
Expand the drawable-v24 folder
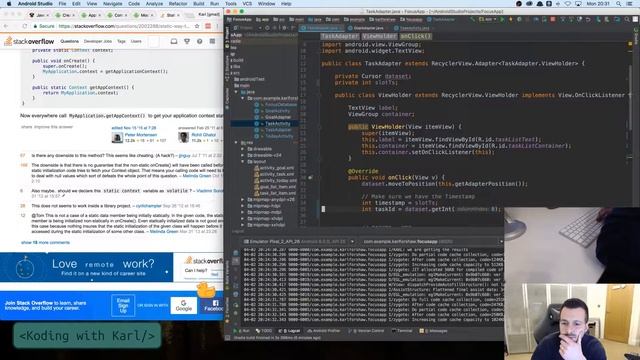click(x=243, y=155)
